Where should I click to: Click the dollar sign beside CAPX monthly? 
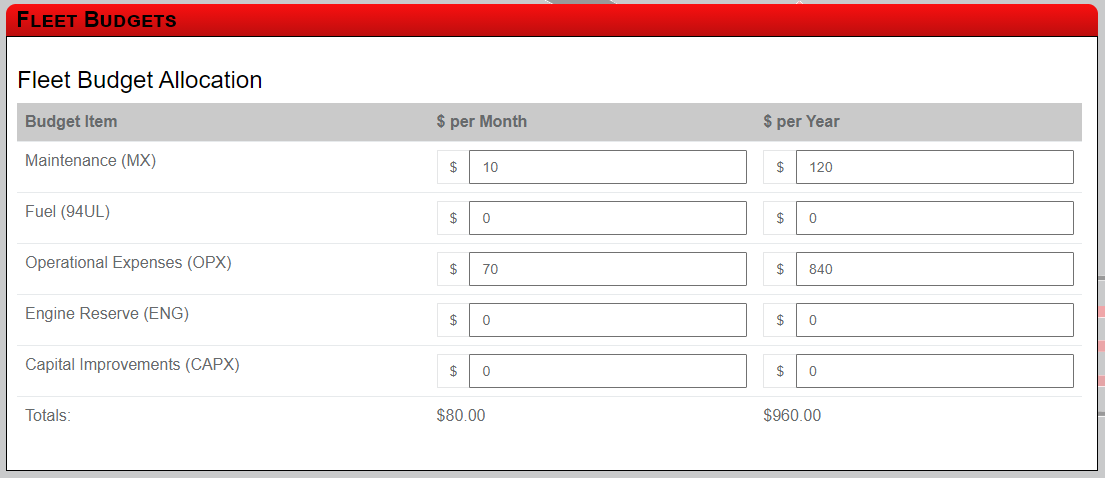(x=453, y=371)
